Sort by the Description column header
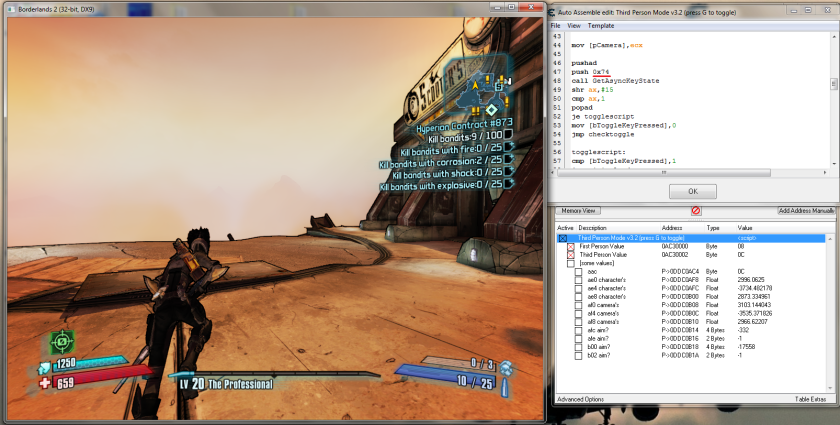Viewport: 840px width, 425px height. [x=592, y=228]
